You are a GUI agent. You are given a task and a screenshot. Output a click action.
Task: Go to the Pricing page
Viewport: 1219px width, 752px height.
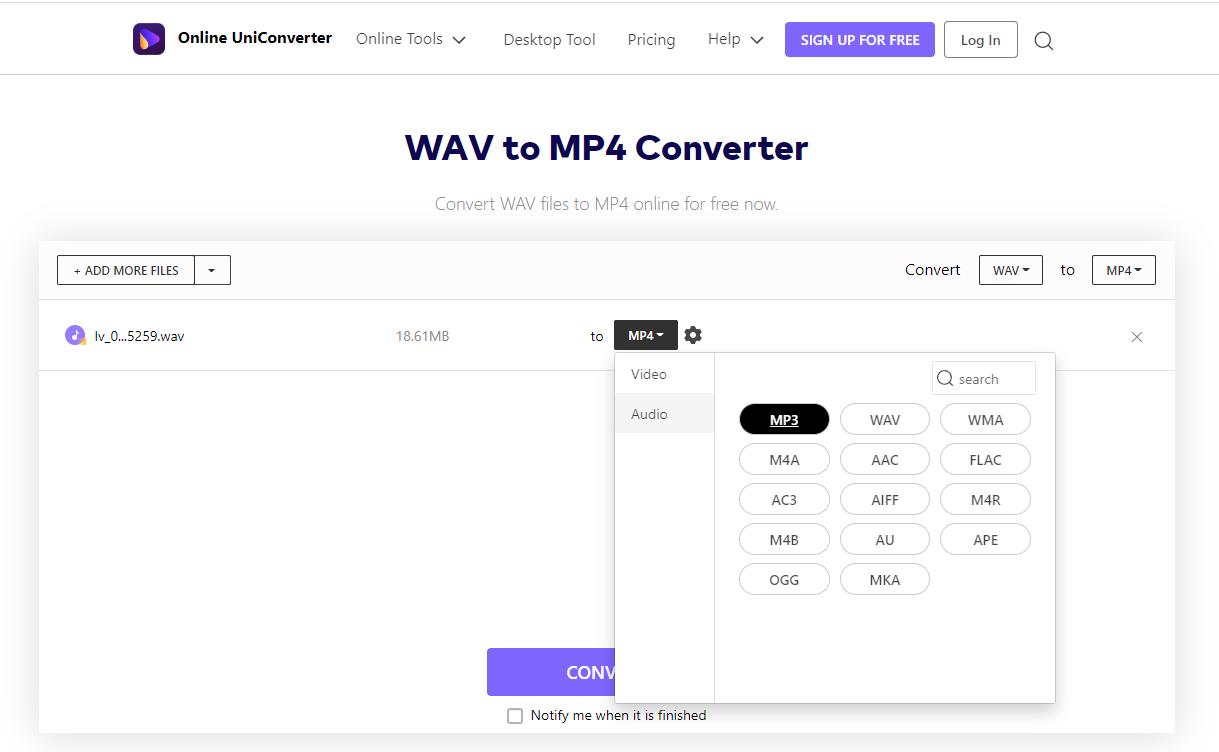(x=651, y=40)
